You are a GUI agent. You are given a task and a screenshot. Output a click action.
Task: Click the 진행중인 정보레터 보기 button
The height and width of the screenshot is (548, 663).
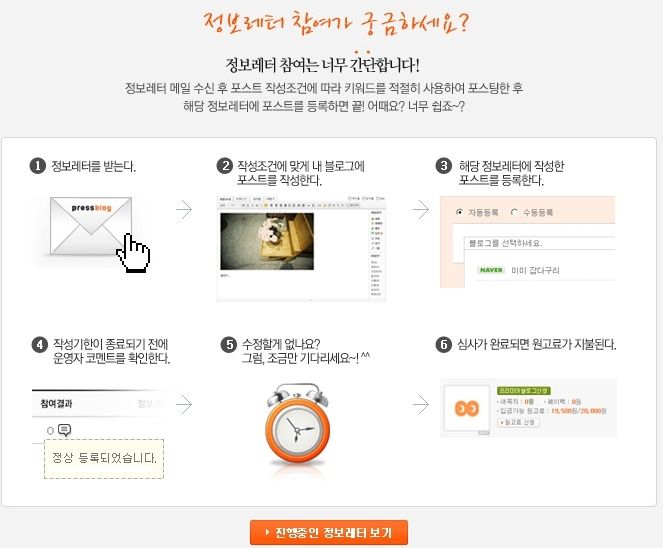click(x=329, y=532)
